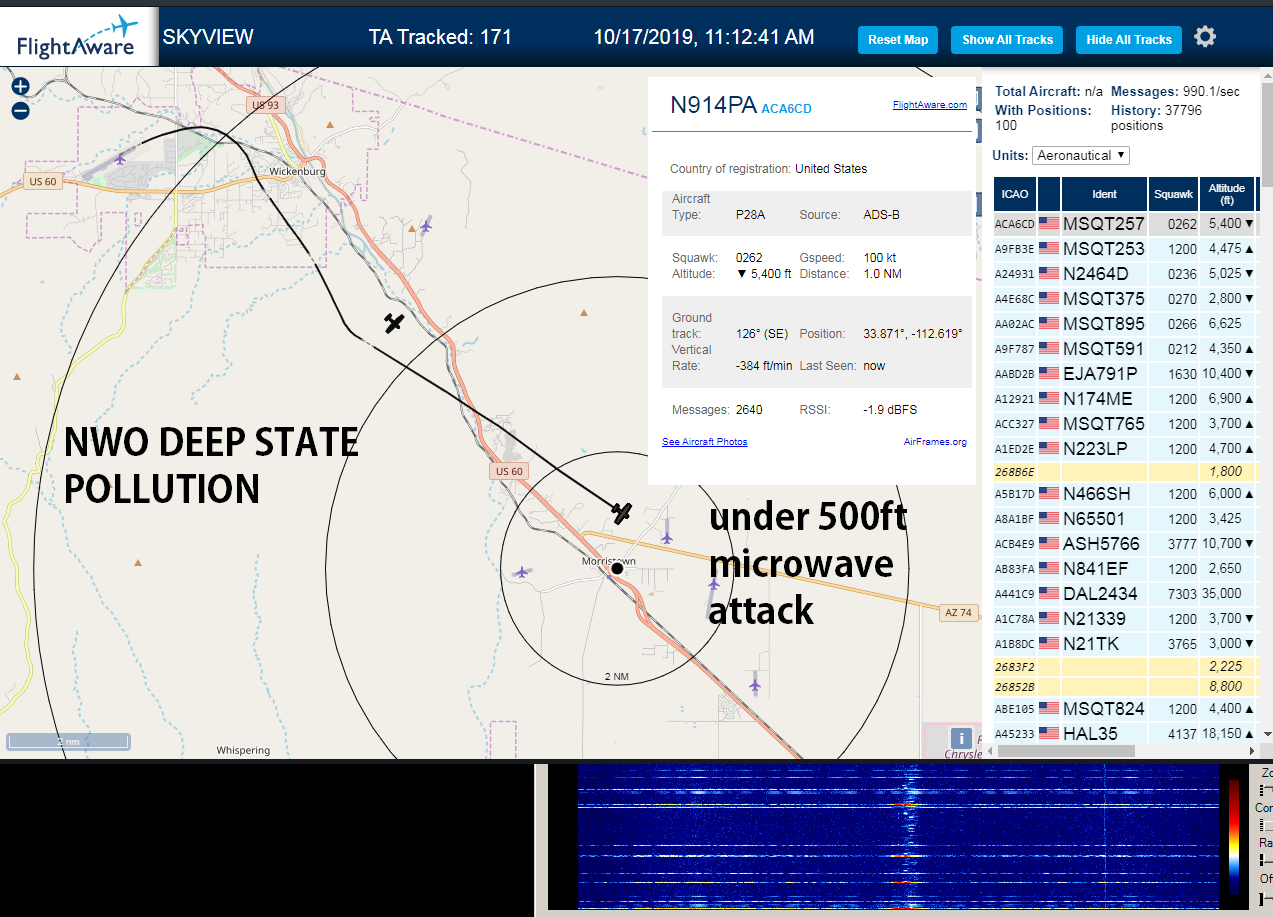1273x917 pixels.
Task: Click the US flag in ASH5766 row
Action: tap(1049, 544)
